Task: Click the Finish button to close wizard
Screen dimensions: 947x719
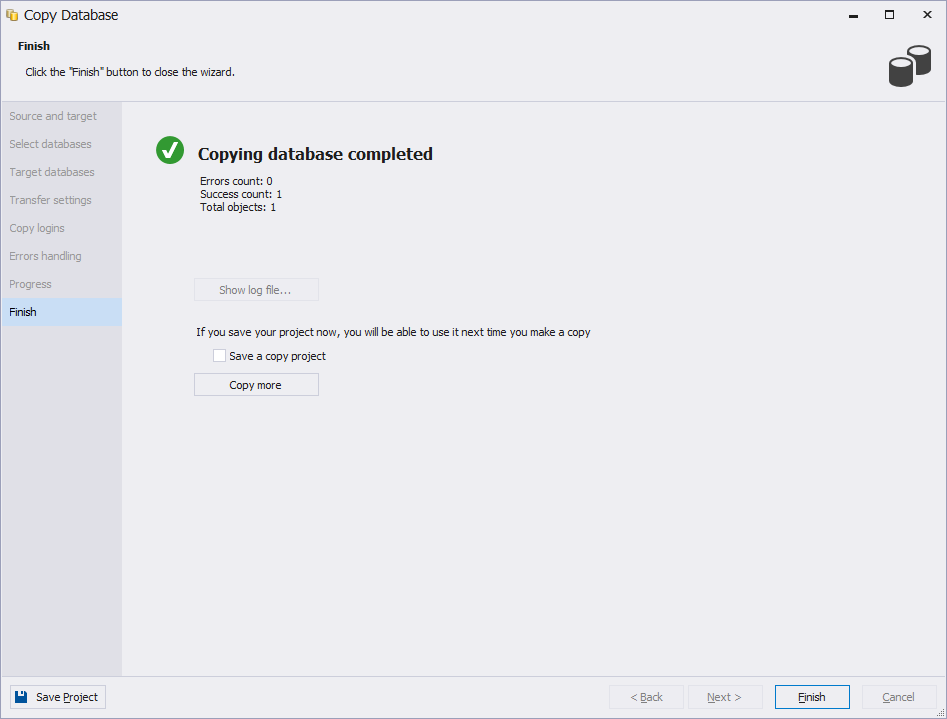Action: (x=812, y=697)
